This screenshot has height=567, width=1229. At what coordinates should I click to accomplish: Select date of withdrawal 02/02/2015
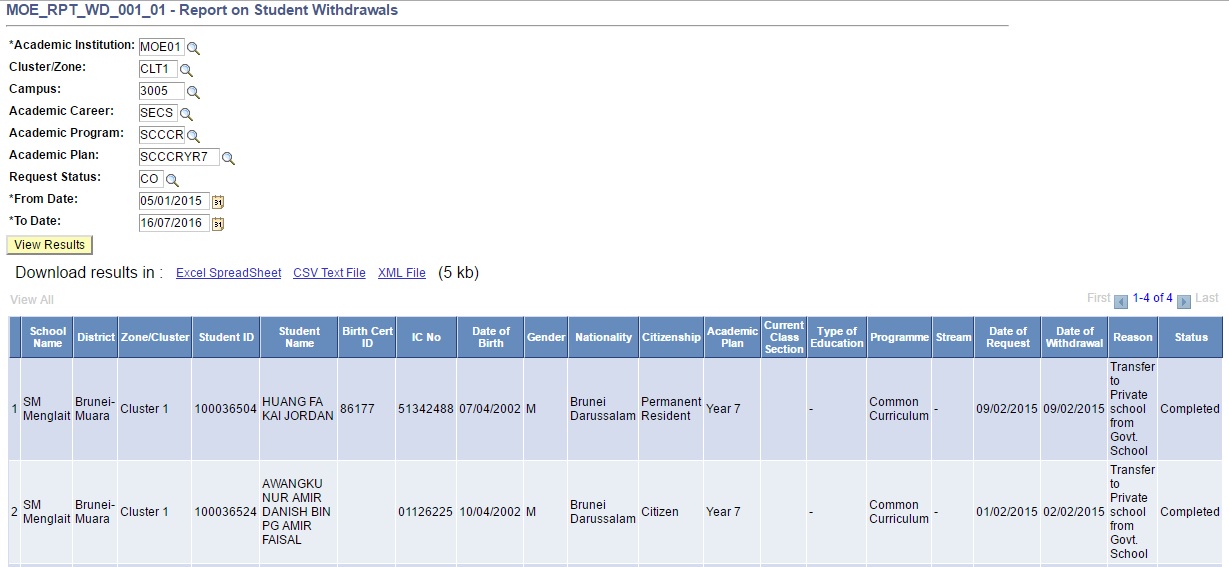pyautogui.click(x=1074, y=512)
